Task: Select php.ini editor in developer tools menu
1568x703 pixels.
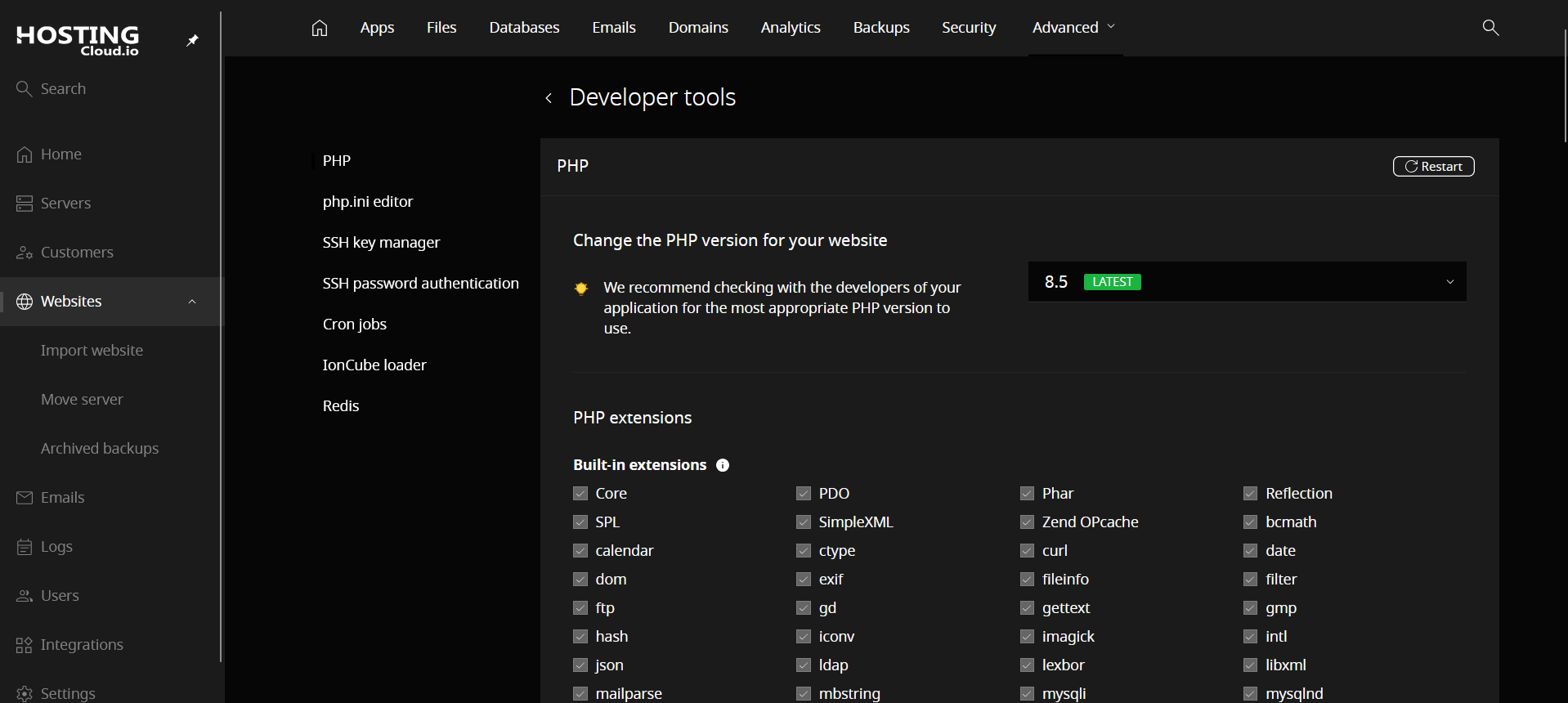Action: [x=368, y=202]
